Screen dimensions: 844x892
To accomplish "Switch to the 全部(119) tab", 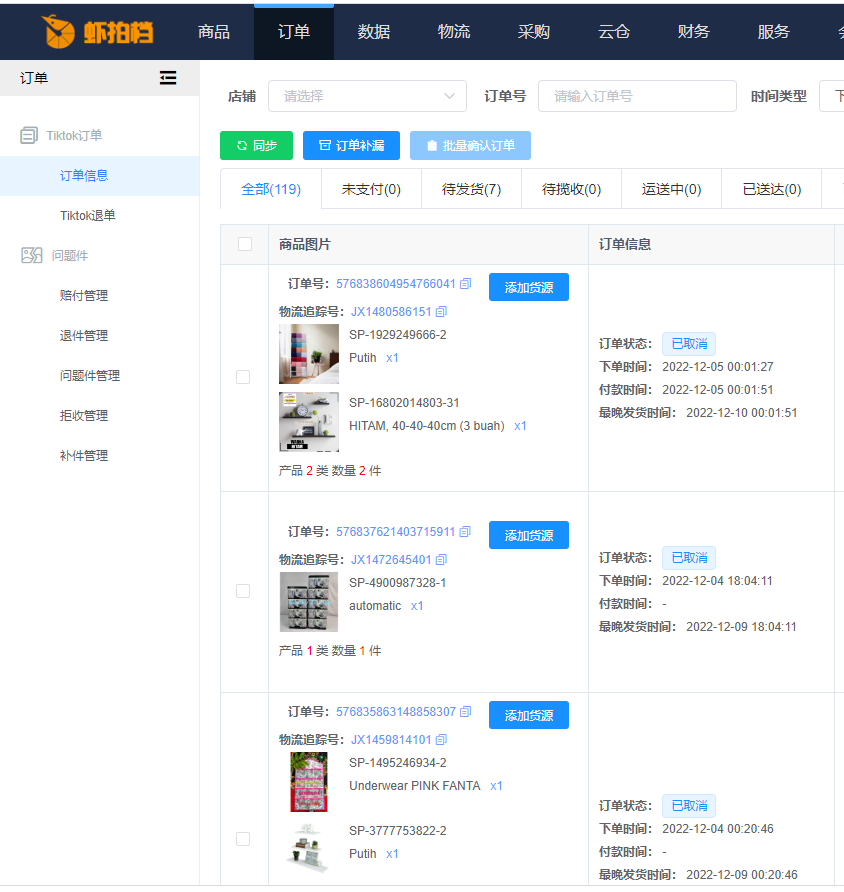I will [271, 189].
